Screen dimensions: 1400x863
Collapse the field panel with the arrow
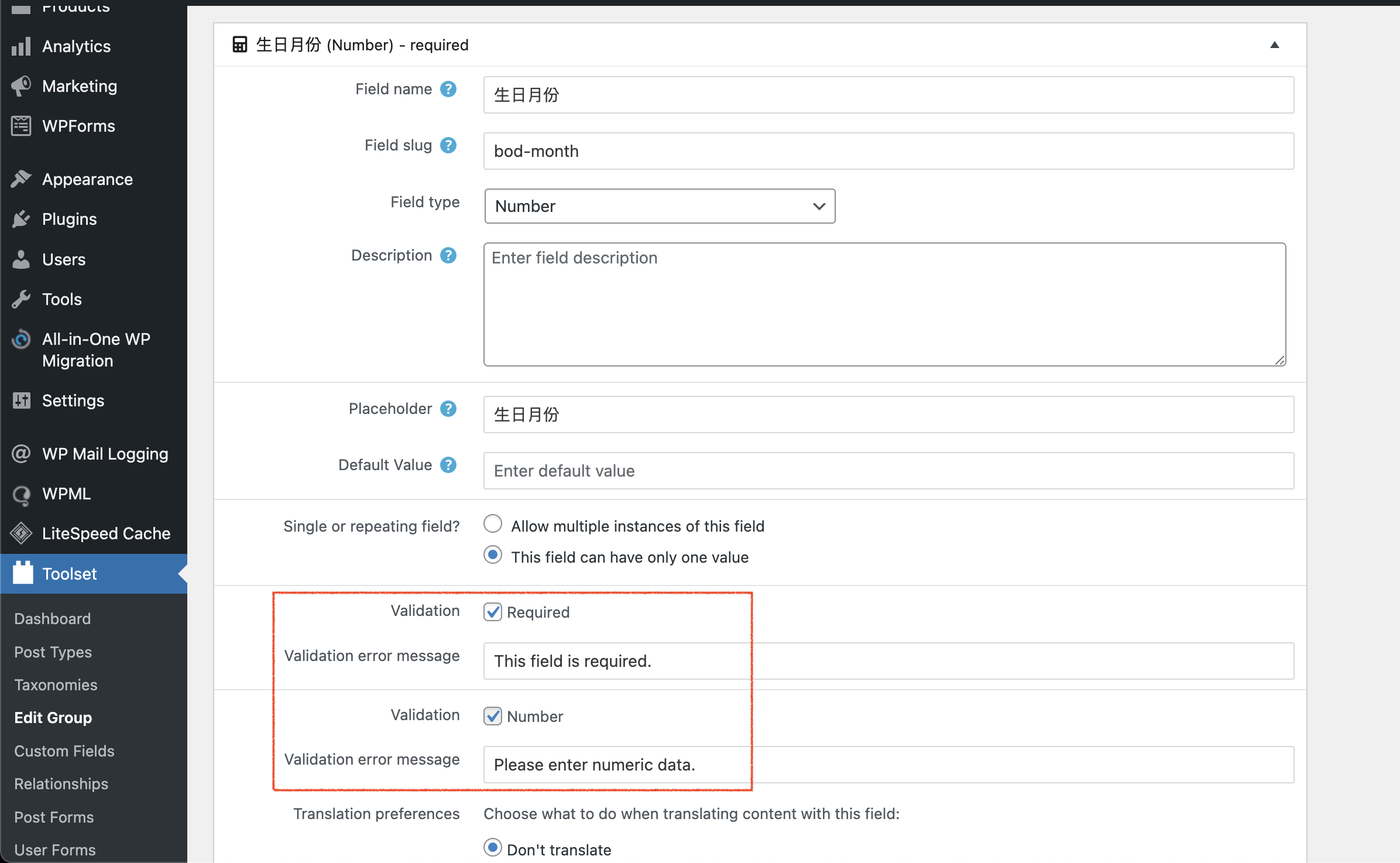[x=1274, y=45]
